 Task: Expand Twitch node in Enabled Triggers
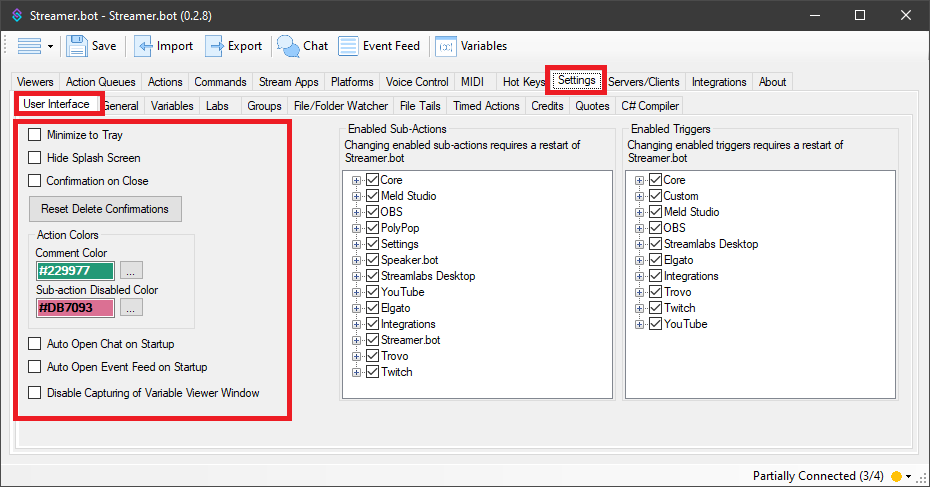[639, 308]
